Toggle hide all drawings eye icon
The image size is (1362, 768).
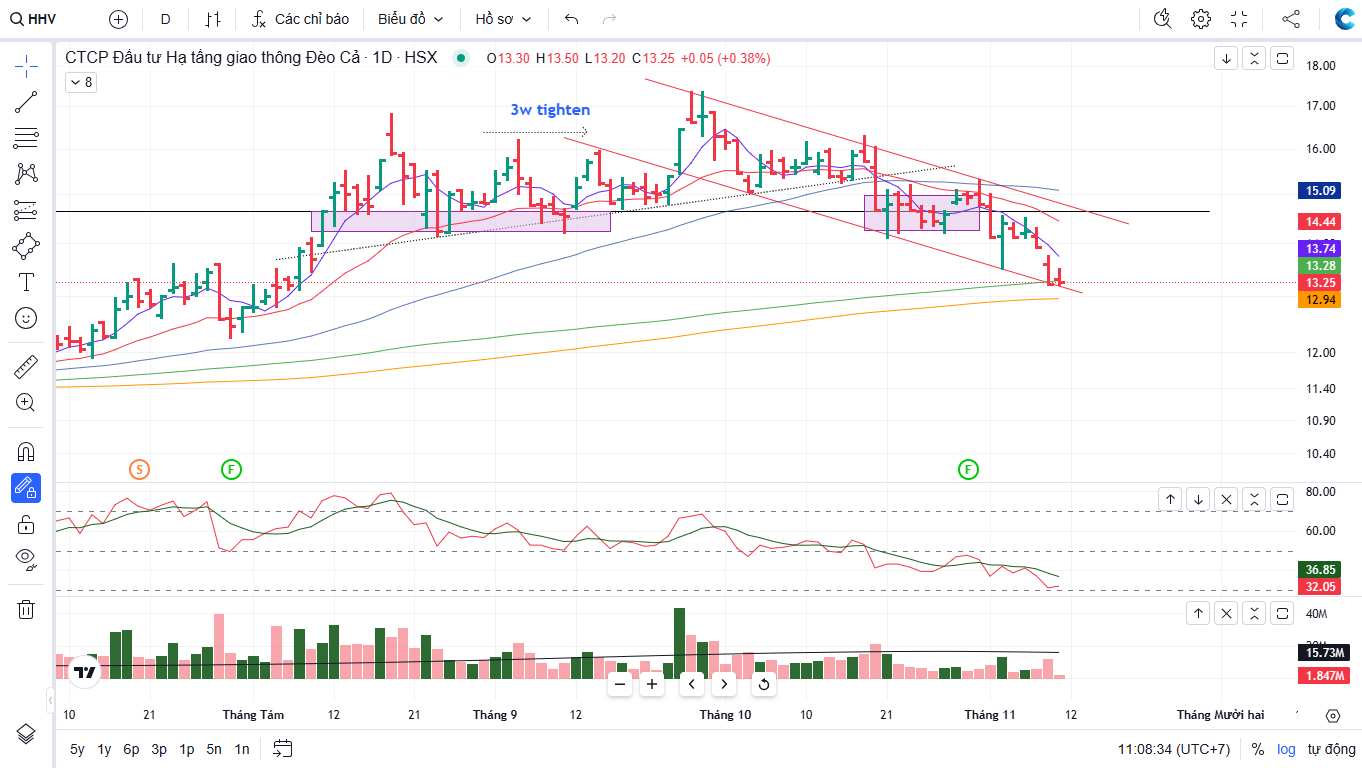(x=26, y=558)
